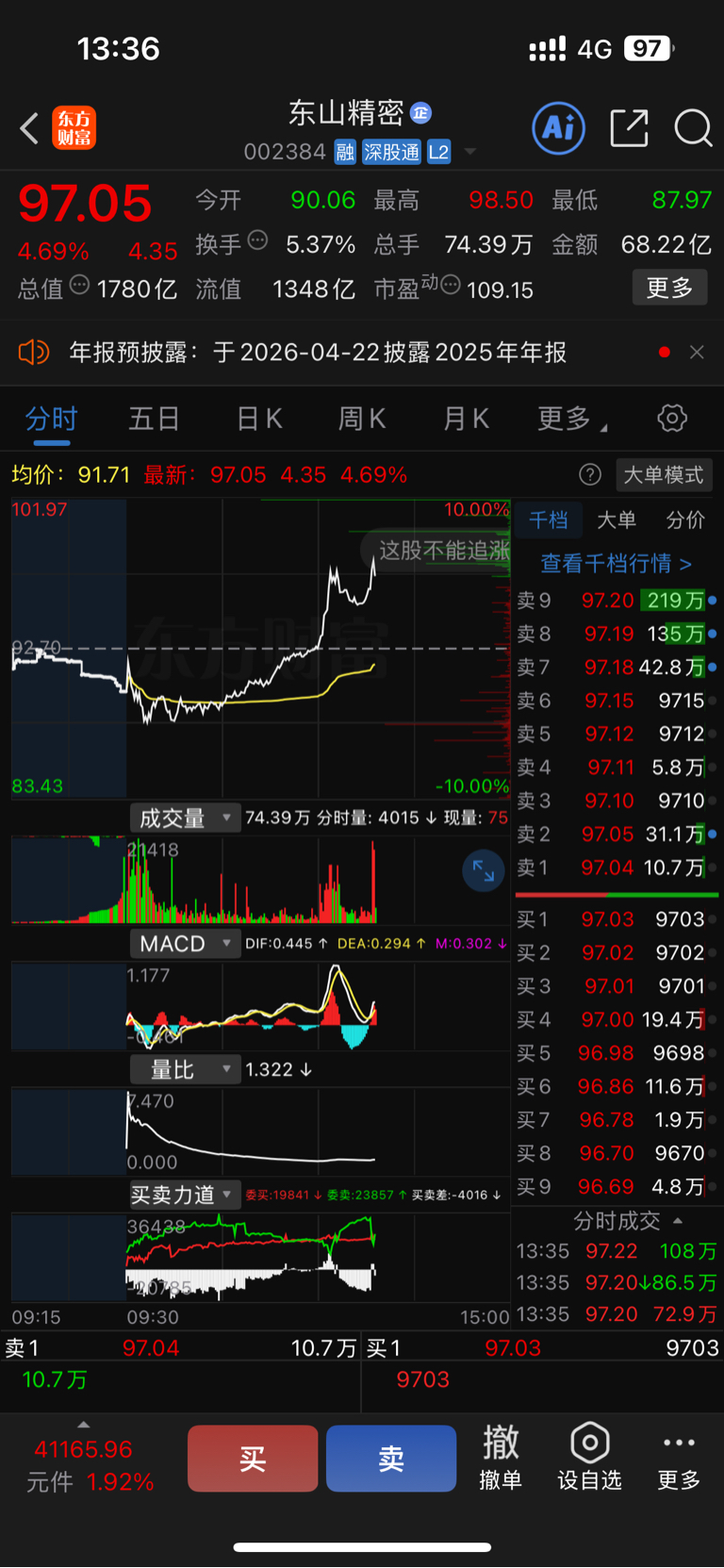Open the 量比 indicator dropdown
Viewport: 724px width, 1568px height.
pyautogui.click(x=185, y=1069)
